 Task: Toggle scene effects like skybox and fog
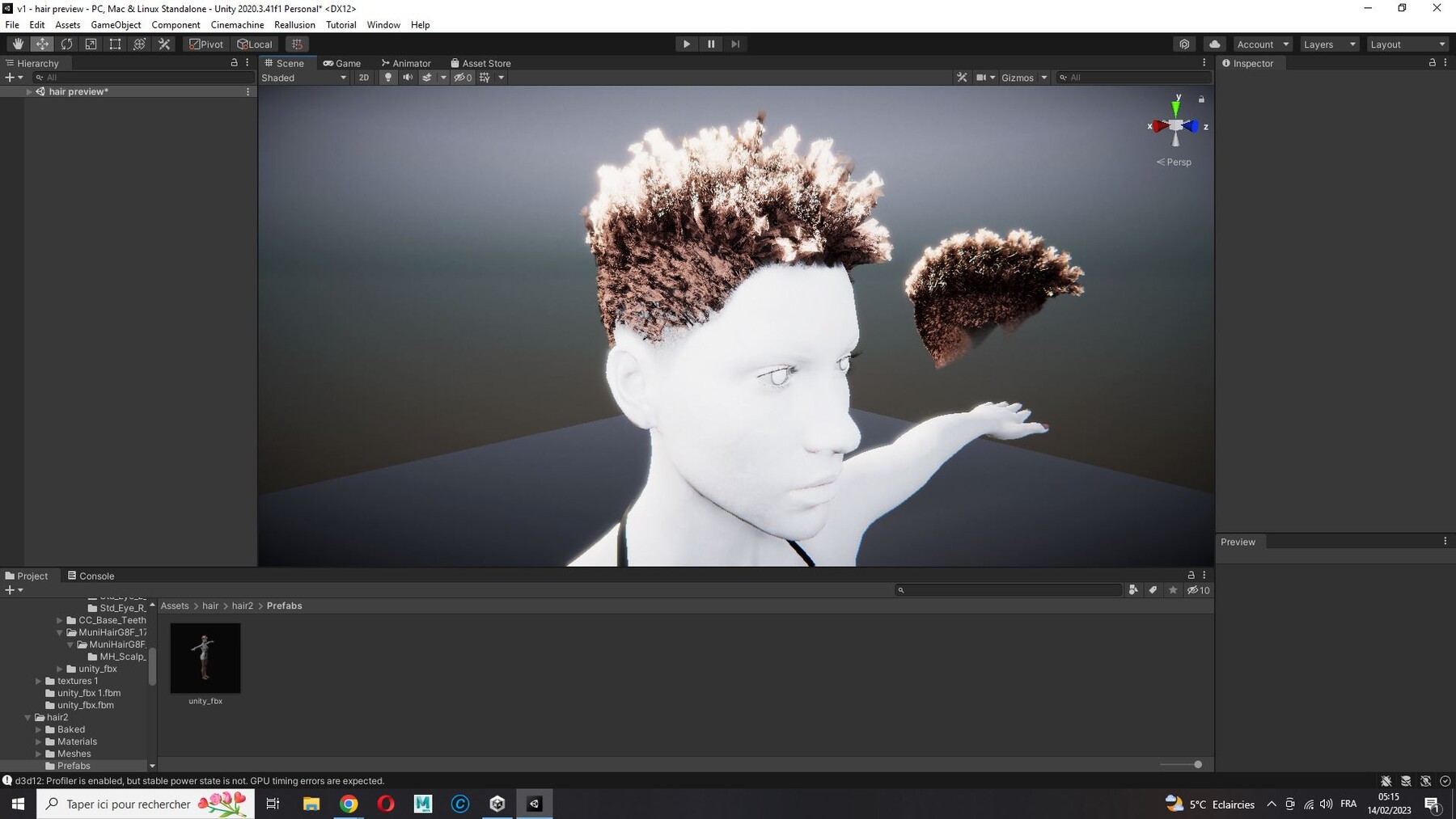point(427,78)
